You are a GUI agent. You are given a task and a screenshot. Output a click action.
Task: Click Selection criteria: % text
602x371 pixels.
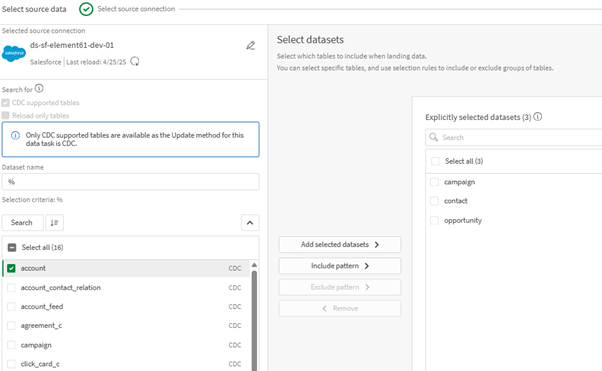[32, 200]
